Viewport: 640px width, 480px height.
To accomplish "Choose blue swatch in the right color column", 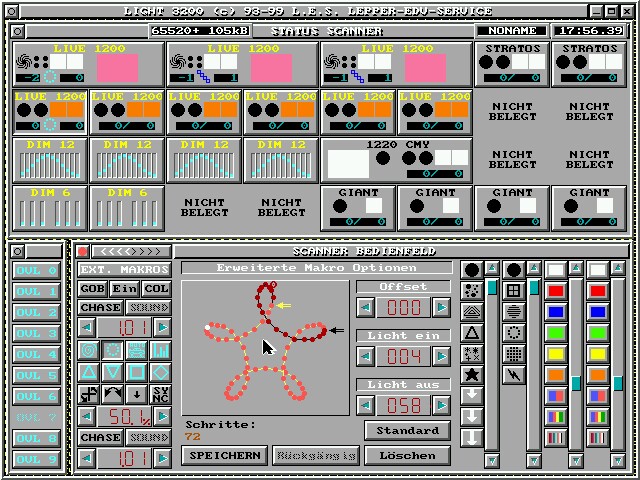I will point(598,312).
